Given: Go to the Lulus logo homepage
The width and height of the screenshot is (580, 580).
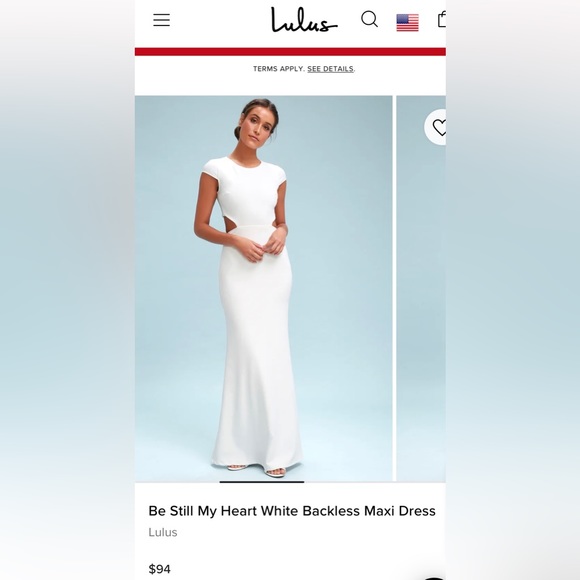Looking at the screenshot, I should tap(304, 20).
